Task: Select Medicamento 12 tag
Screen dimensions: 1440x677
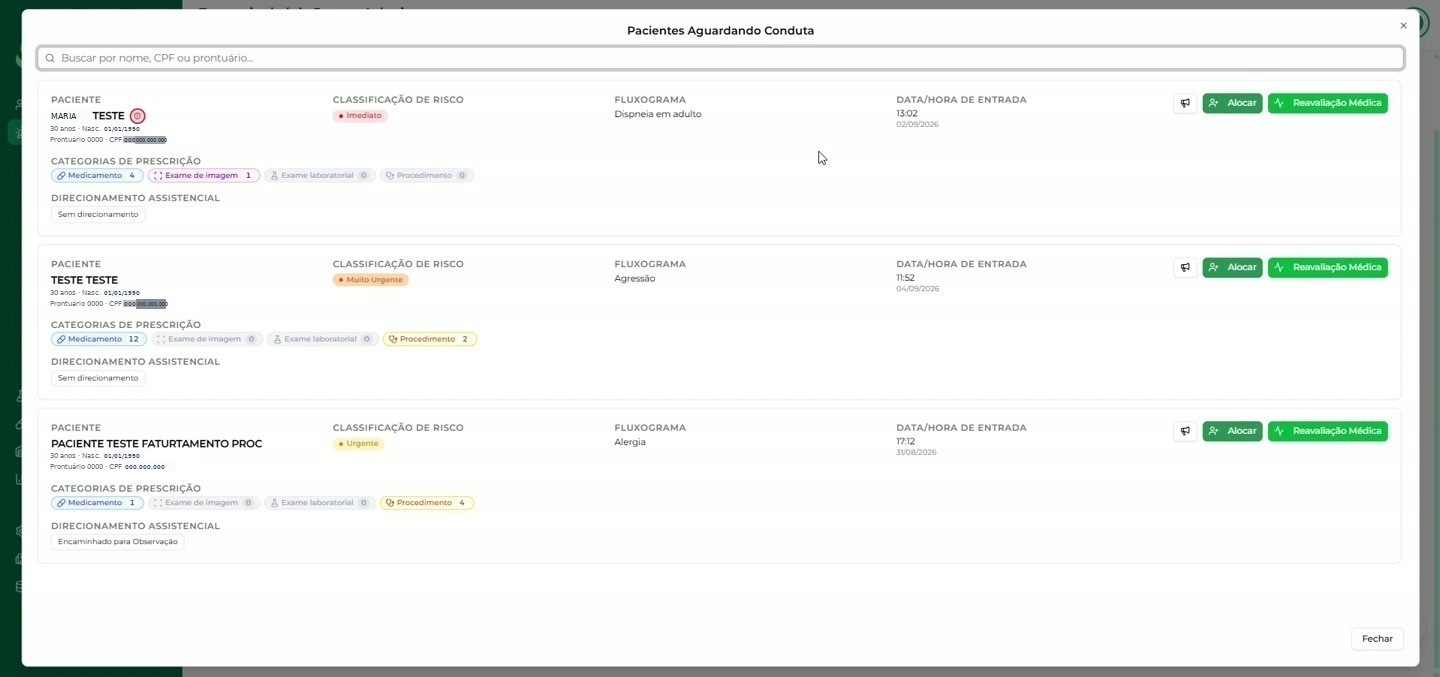Action: tap(98, 339)
